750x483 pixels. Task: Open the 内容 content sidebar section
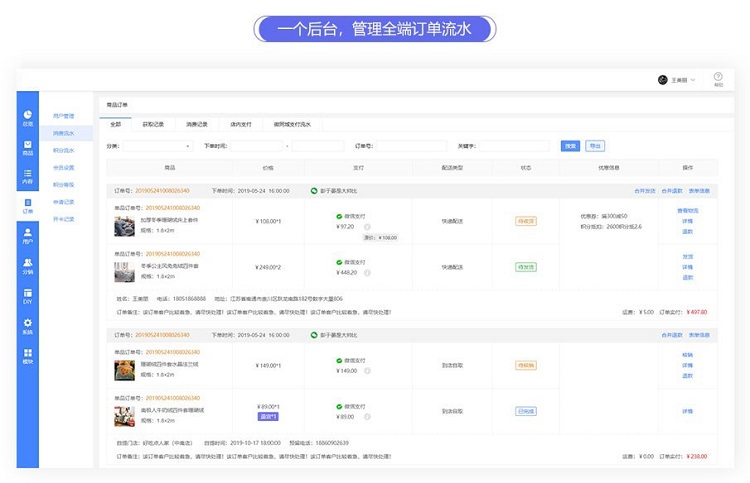click(28, 176)
